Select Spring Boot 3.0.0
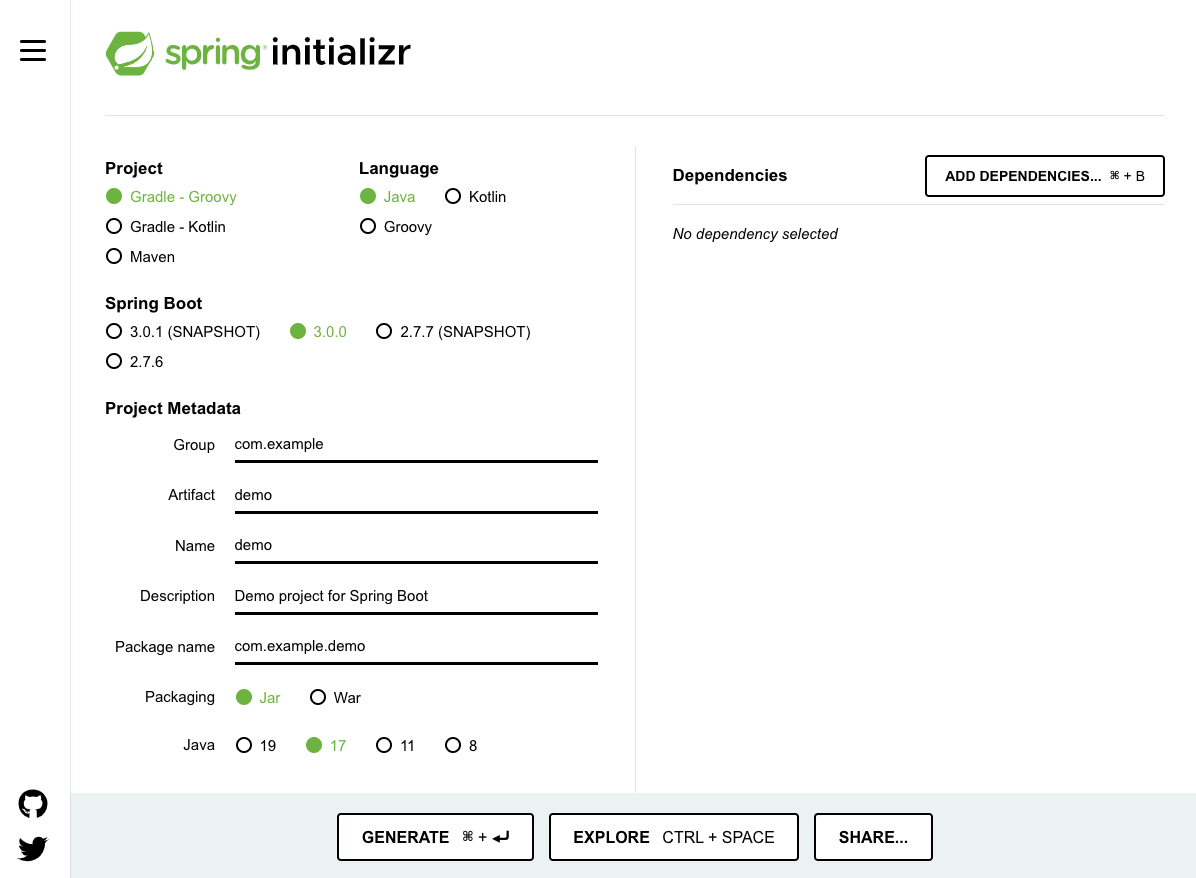The image size is (1196, 878). 318,331
